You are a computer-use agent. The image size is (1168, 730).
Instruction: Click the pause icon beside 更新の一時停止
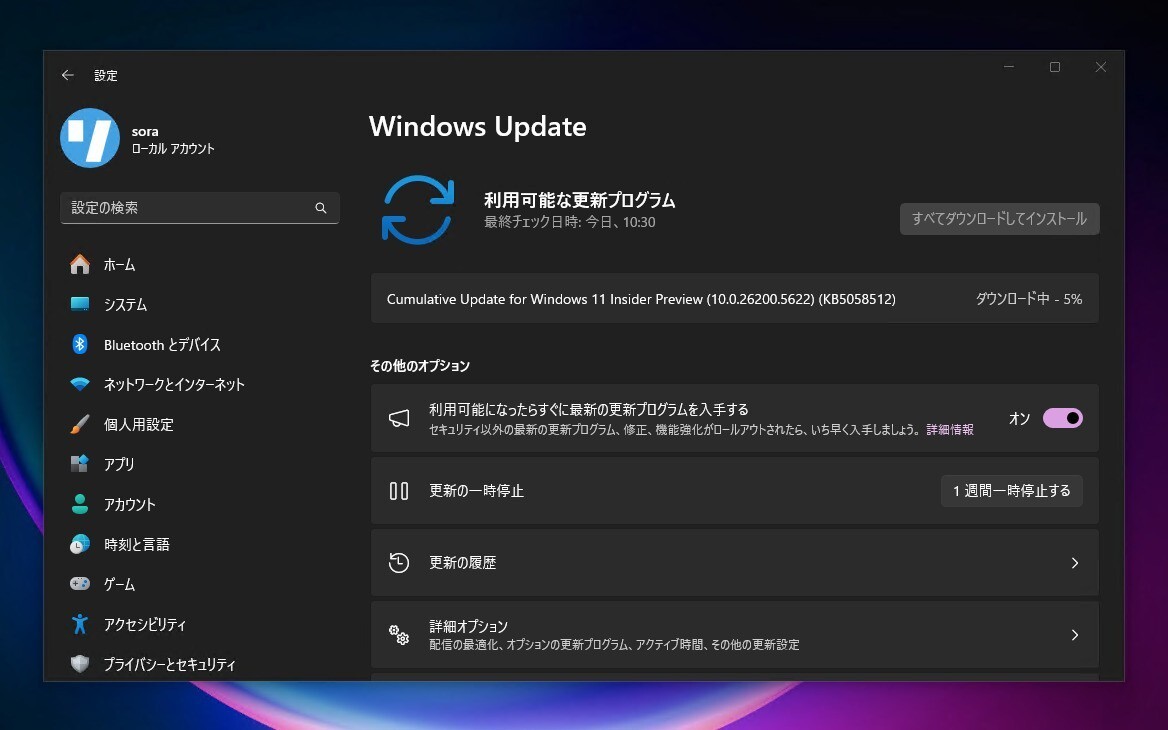(399, 491)
